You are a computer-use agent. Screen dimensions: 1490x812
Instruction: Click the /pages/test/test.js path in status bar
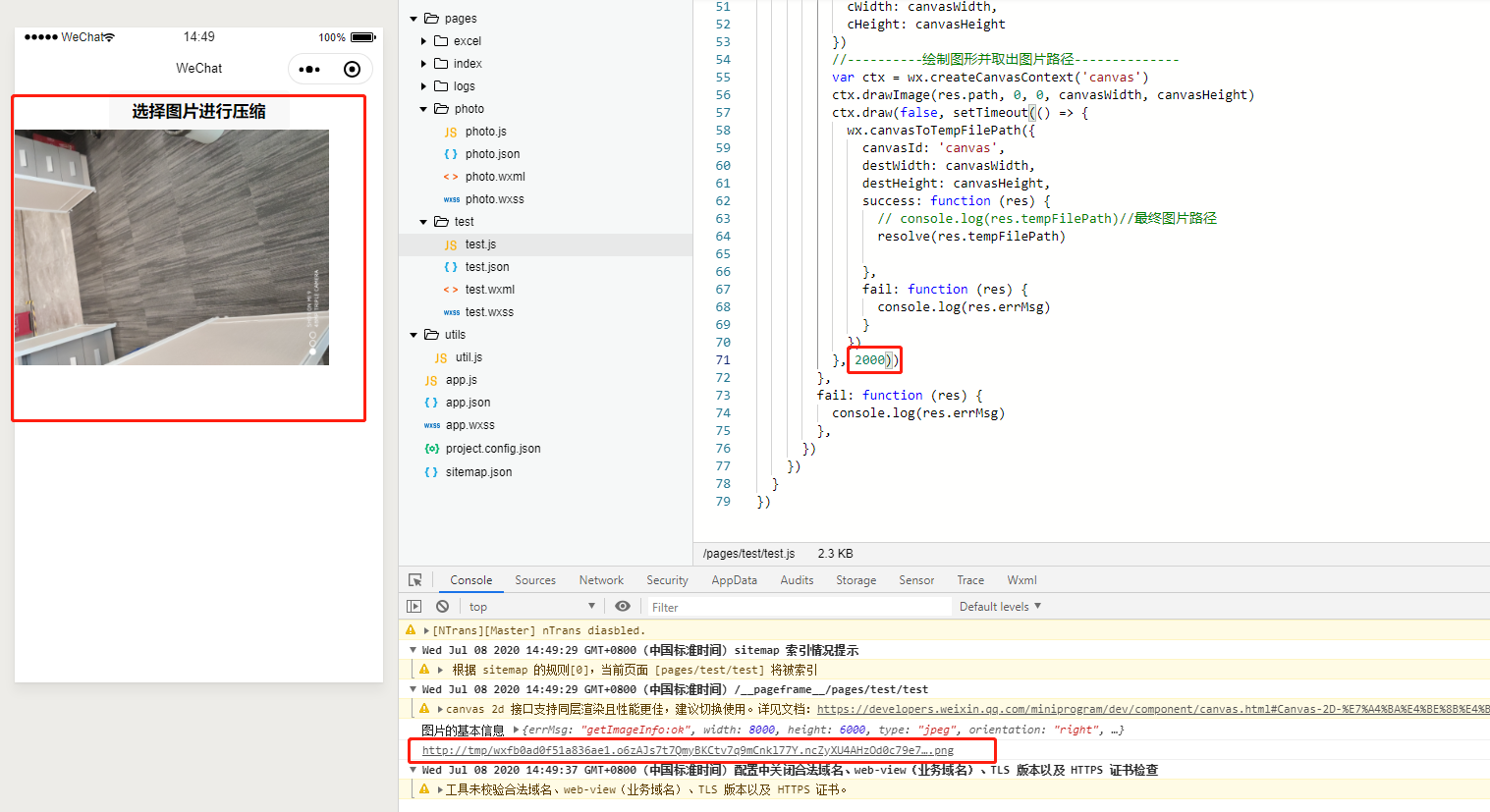pos(749,554)
